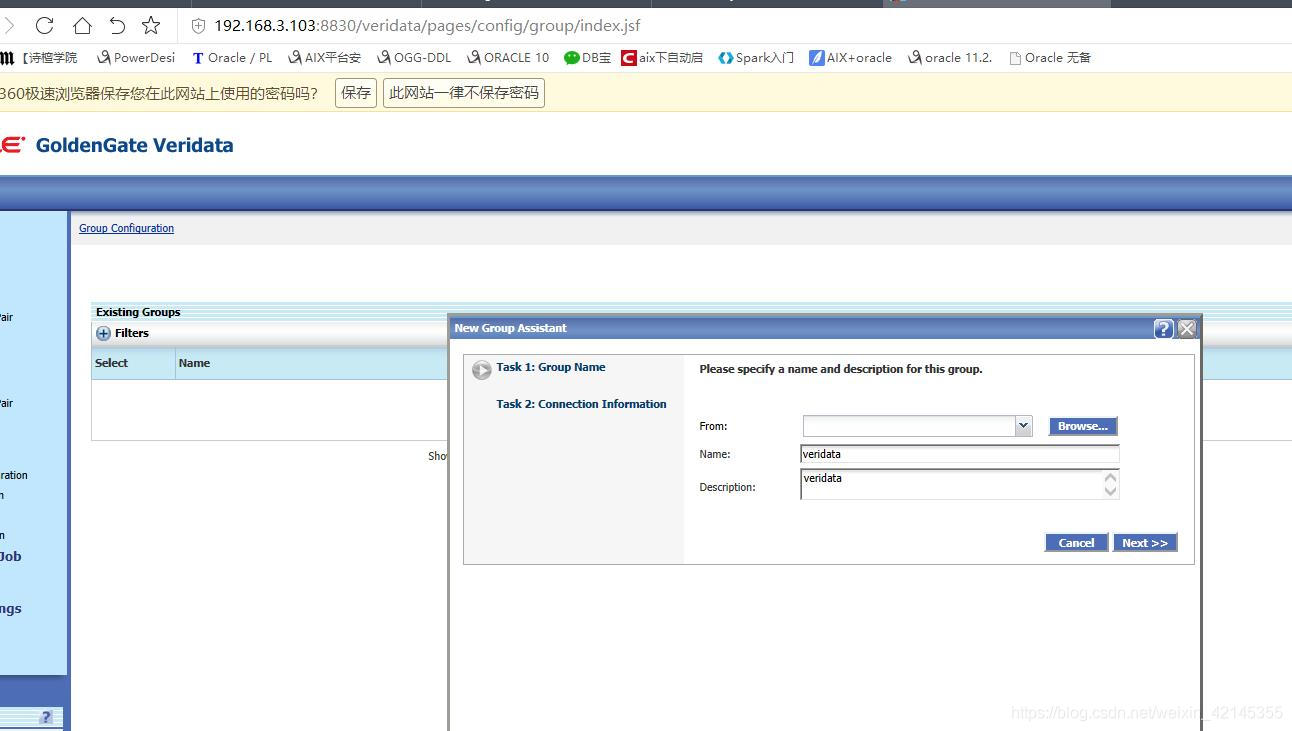This screenshot has width=1292, height=731.
Task: Expand the Filters section plus icon
Action: tap(103, 333)
